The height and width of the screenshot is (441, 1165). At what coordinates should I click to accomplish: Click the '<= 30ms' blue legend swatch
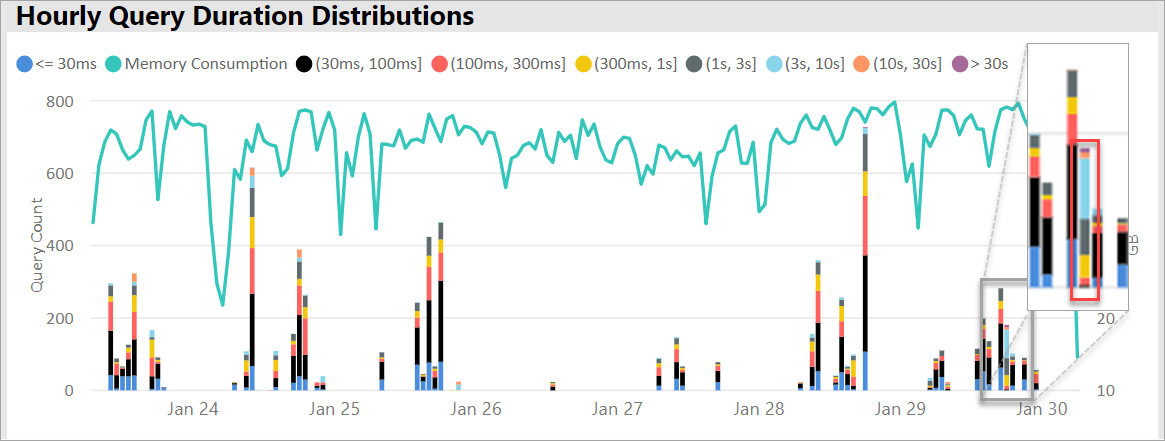pyautogui.click(x=25, y=64)
